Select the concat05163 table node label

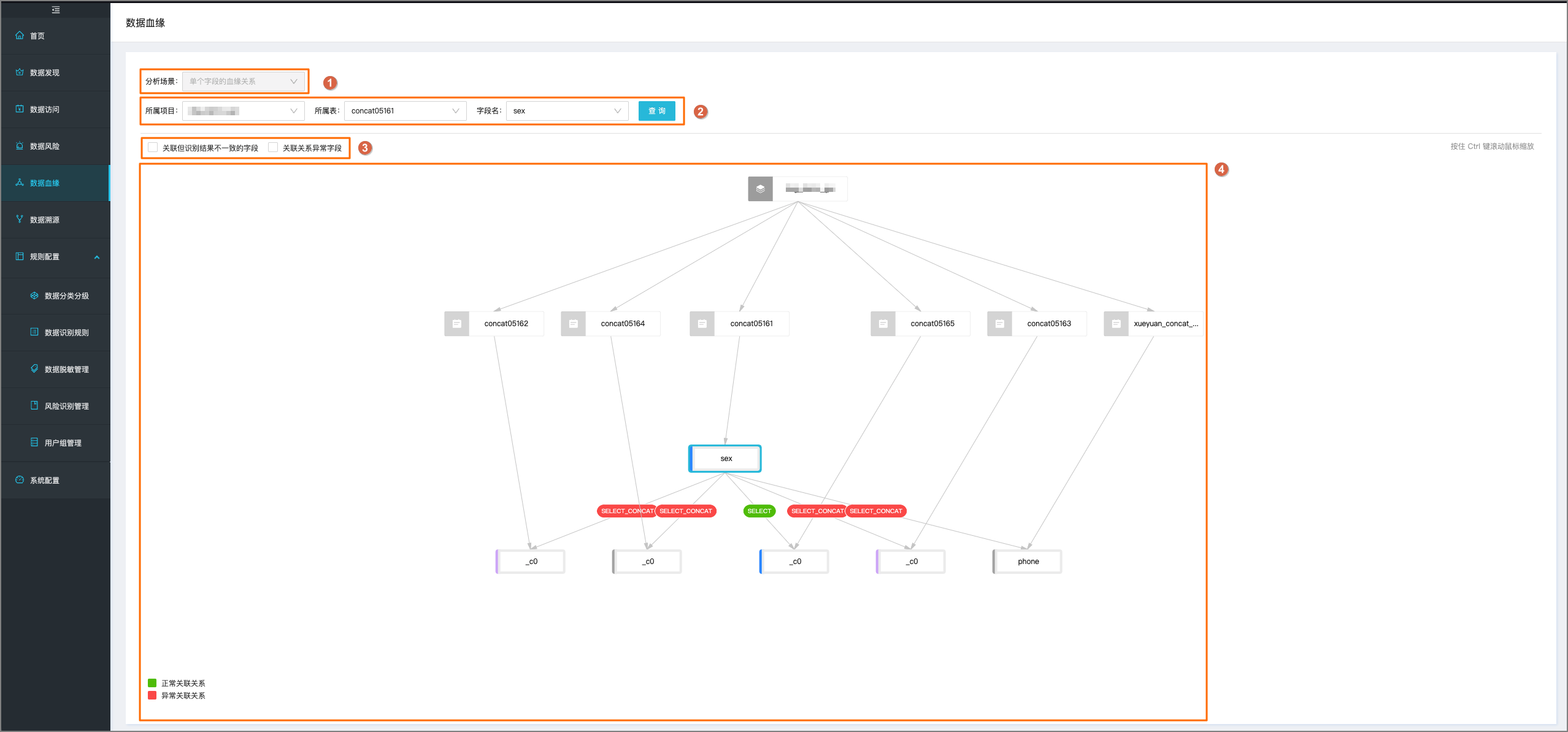1049,324
